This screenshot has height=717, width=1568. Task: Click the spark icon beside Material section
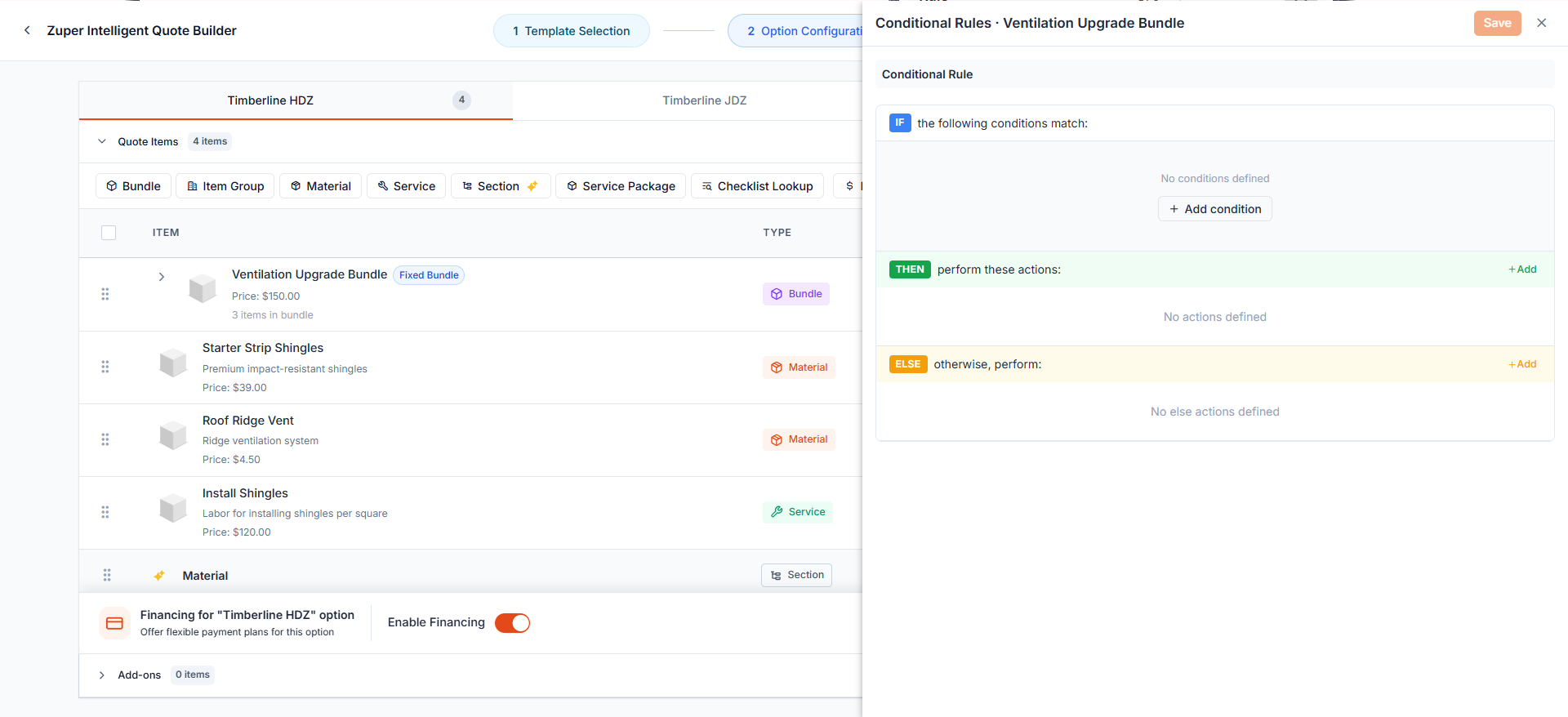159,576
